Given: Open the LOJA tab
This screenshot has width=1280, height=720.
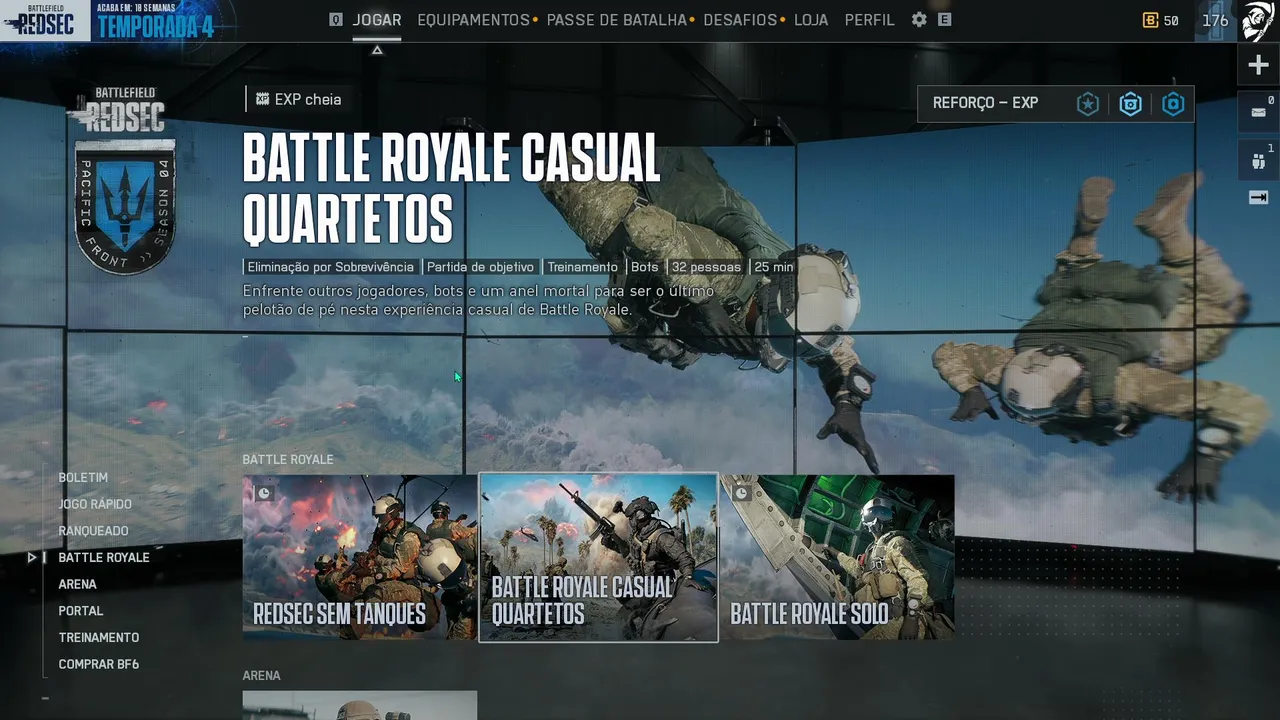Looking at the screenshot, I should [x=811, y=20].
